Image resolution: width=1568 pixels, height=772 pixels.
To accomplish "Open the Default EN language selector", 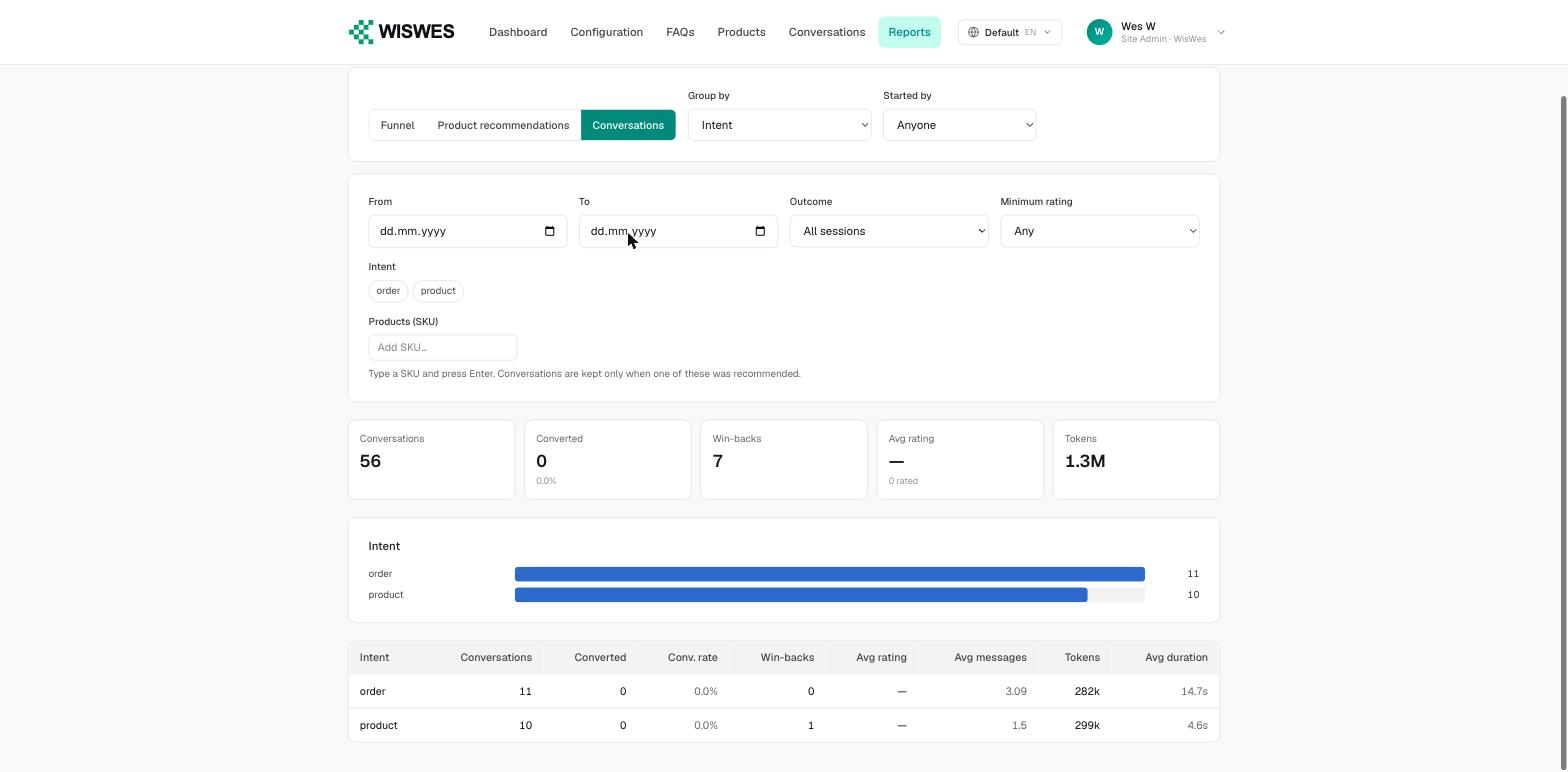I will click(1010, 32).
